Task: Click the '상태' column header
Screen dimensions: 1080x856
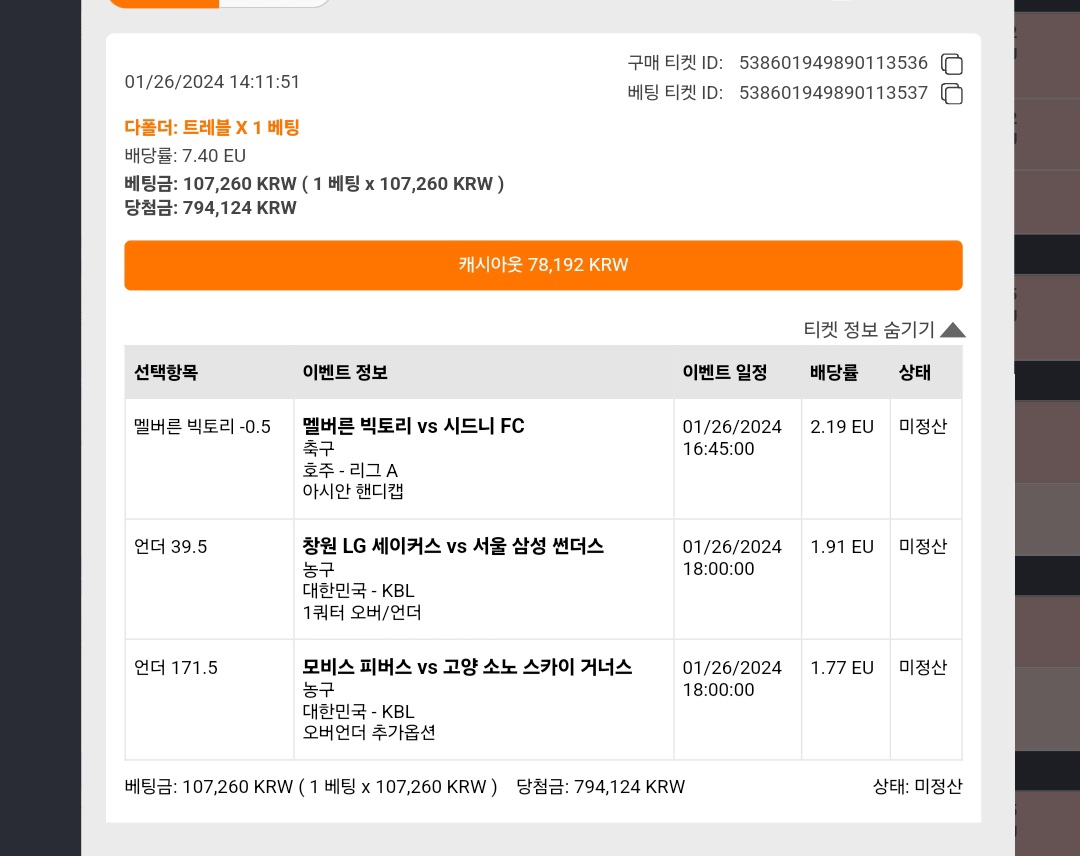Action: [915, 373]
